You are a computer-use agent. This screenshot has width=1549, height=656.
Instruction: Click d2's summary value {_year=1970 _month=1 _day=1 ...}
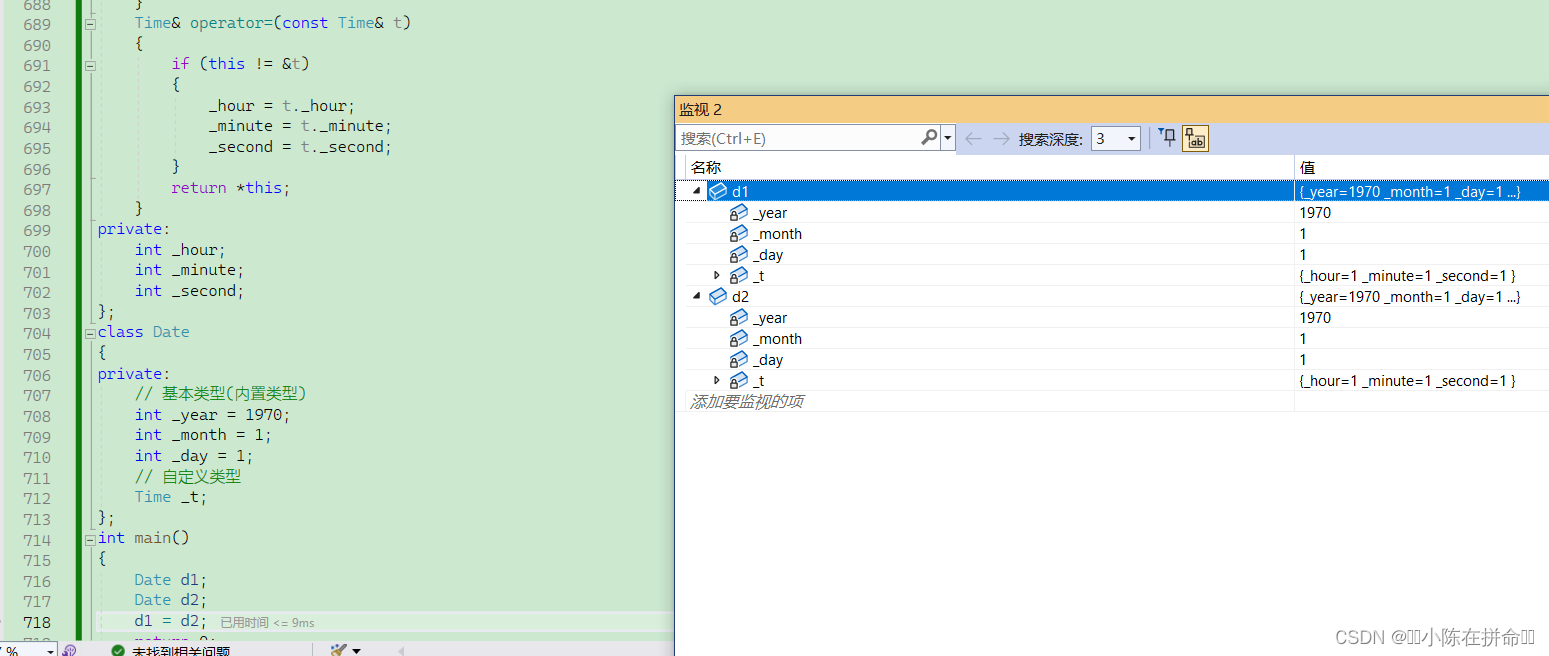pyautogui.click(x=1409, y=296)
